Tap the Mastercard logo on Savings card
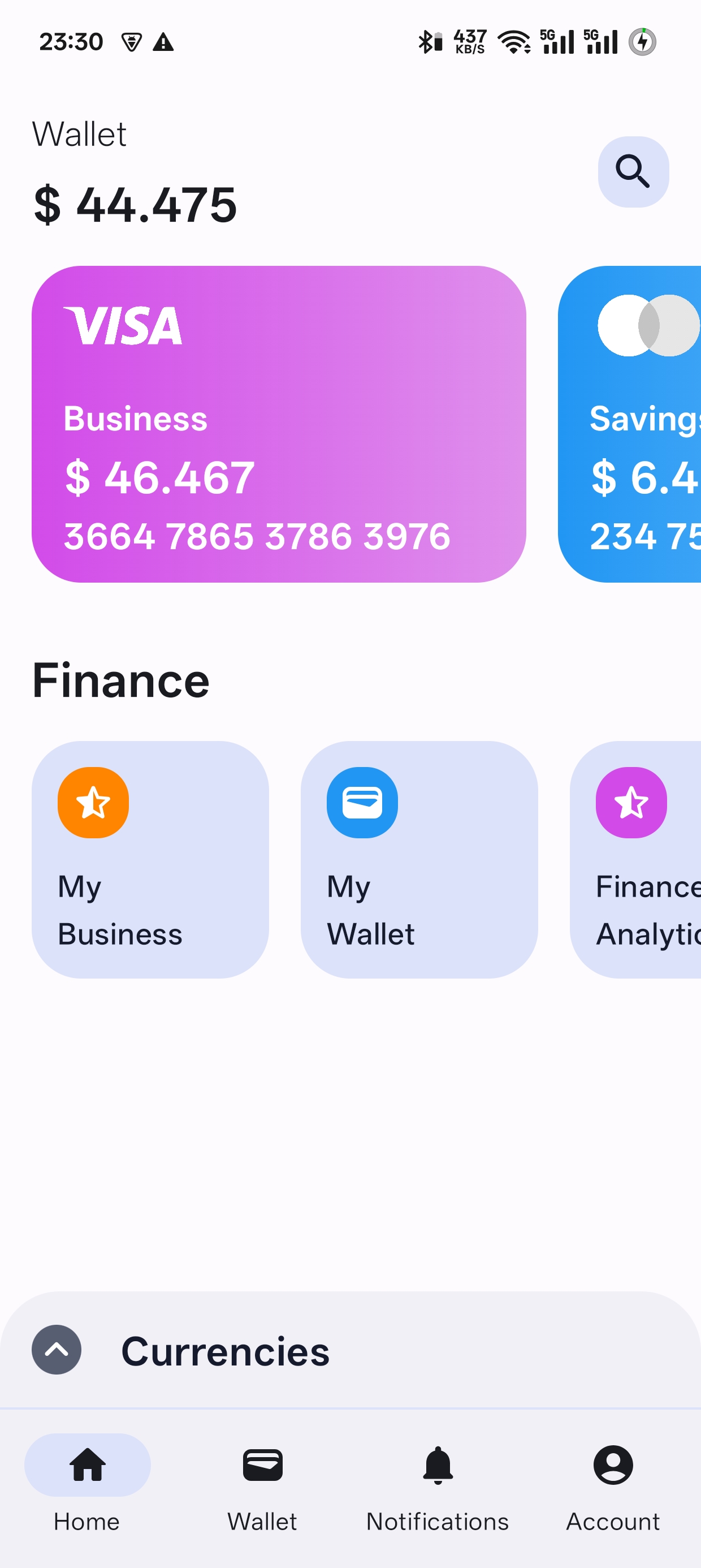This screenshot has width=701, height=1568. click(x=648, y=326)
